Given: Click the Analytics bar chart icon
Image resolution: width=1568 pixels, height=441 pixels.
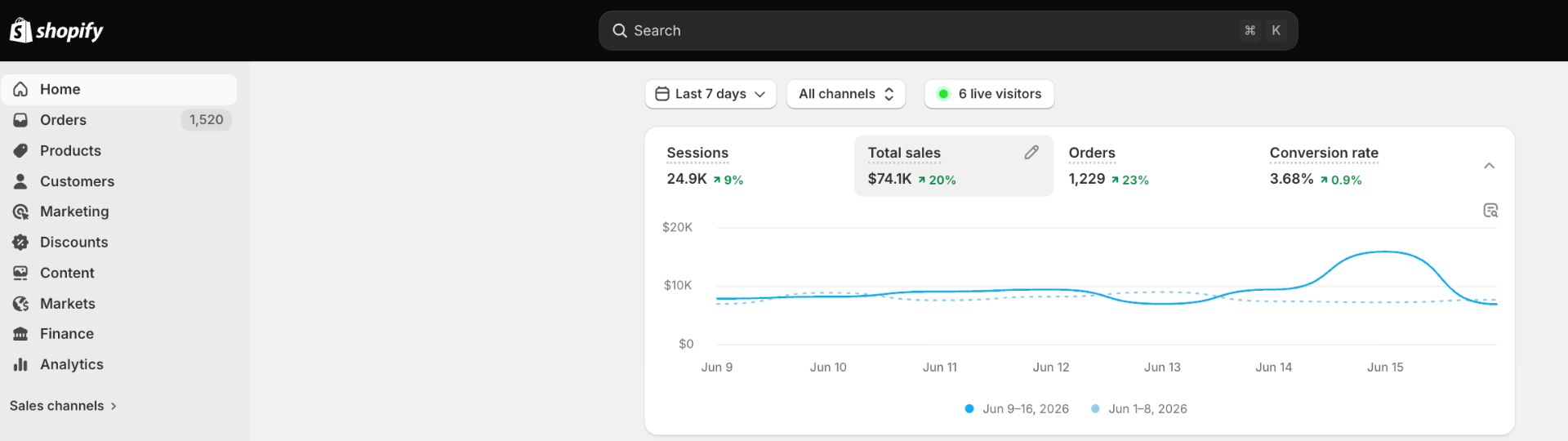Looking at the screenshot, I should coord(20,364).
